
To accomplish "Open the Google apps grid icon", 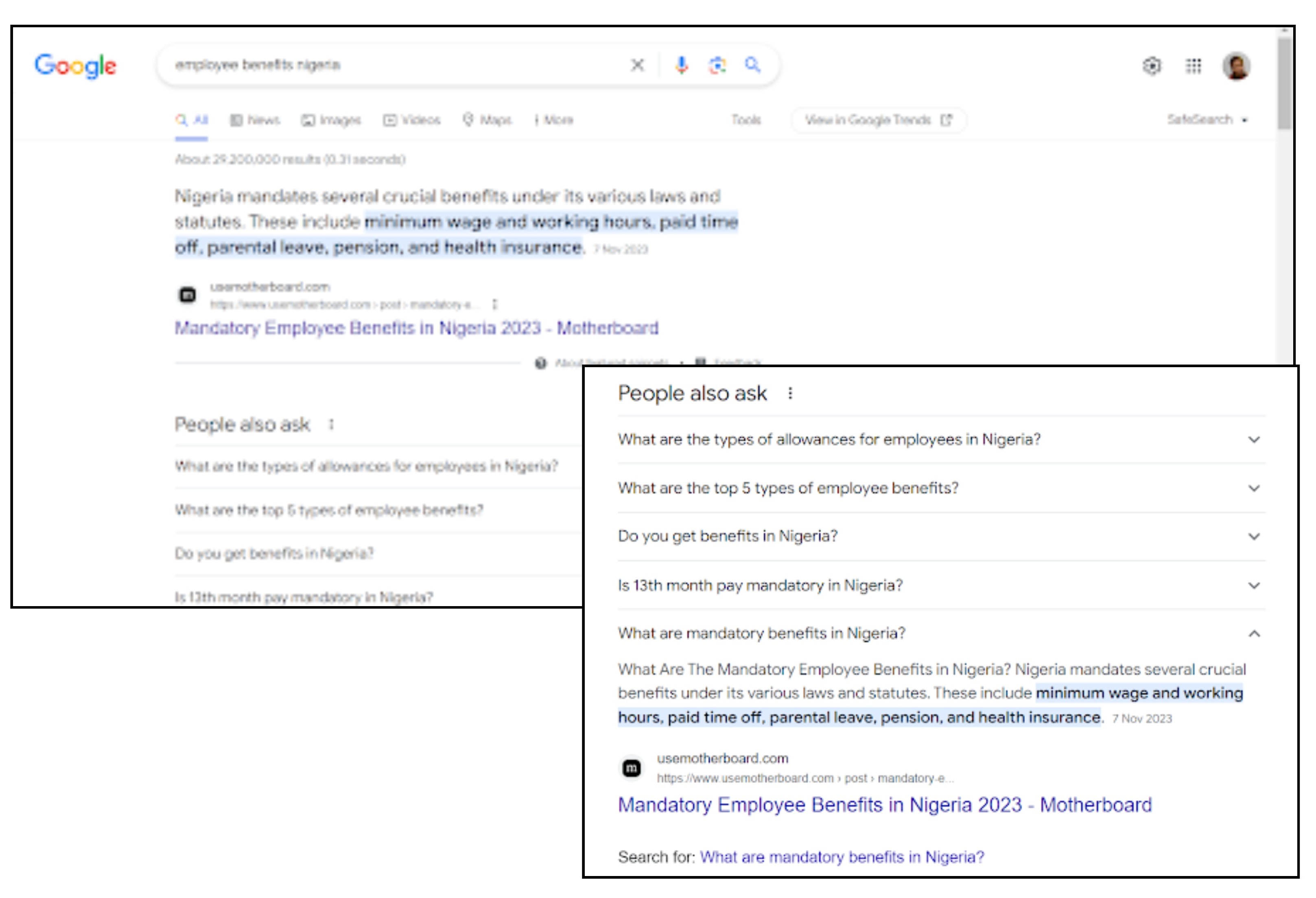I will coord(1194,66).
